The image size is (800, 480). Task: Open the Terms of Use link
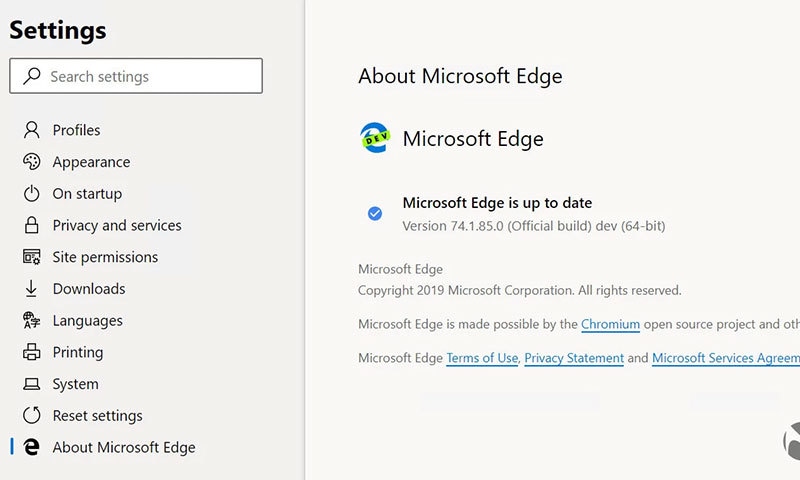482,358
